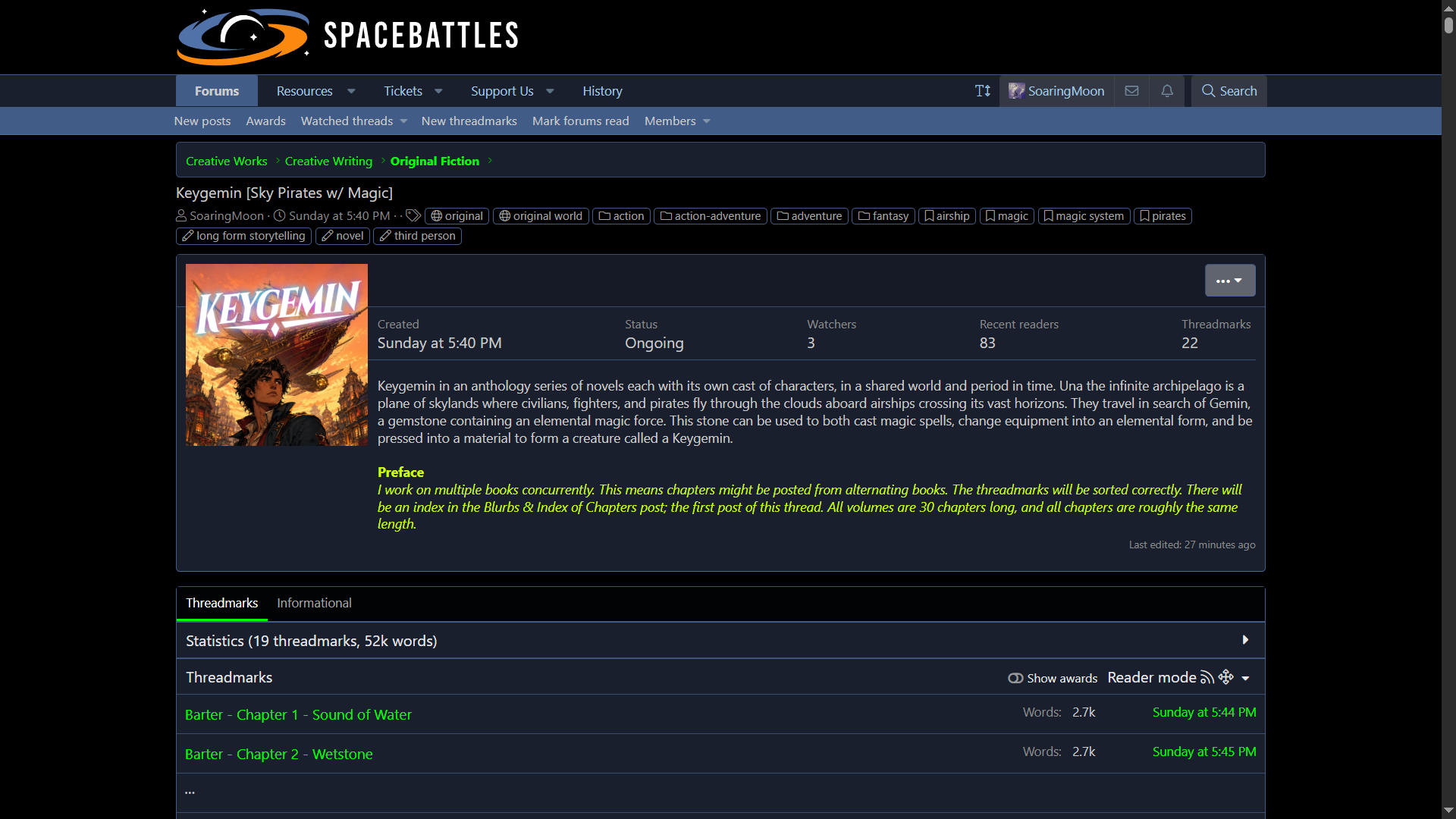Click Reader mode link
This screenshot has height=819, width=1456.
[x=1151, y=677]
